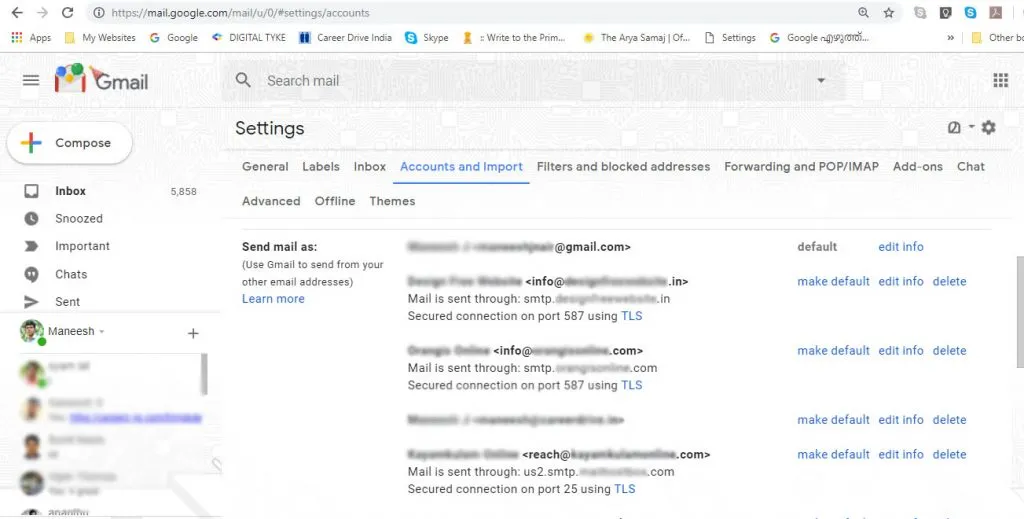Viewport: 1024px width, 519px height.
Task: Click the browser address bar URL
Action: click(240, 12)
